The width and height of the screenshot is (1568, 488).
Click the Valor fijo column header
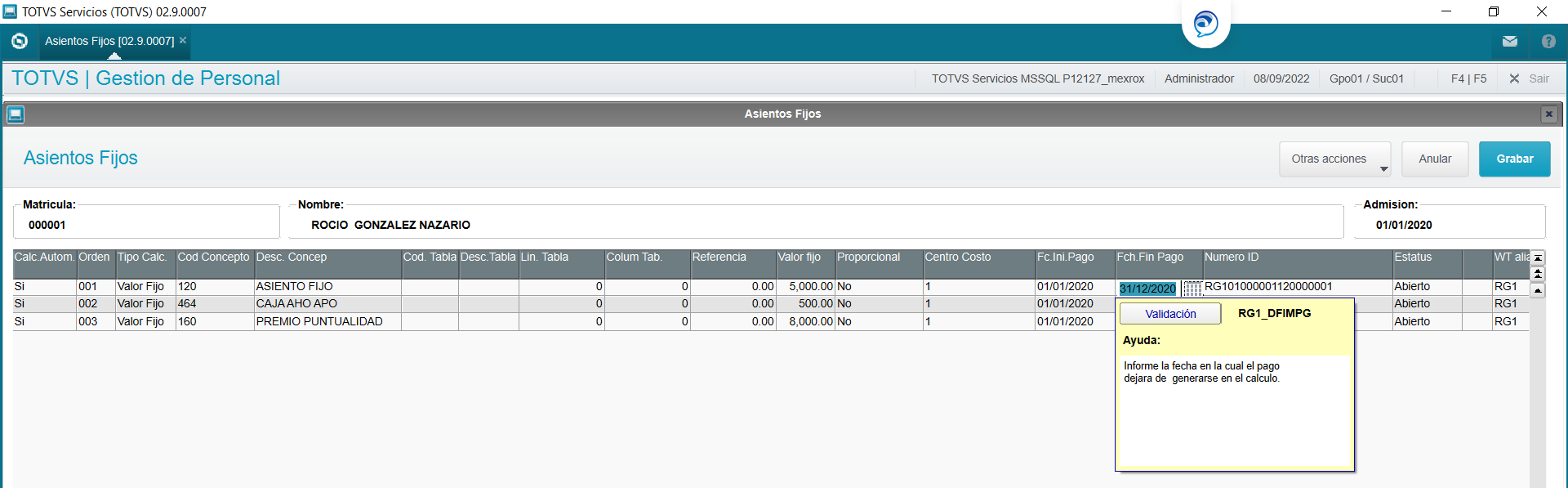pyautogui.click(x=804, y=257)
